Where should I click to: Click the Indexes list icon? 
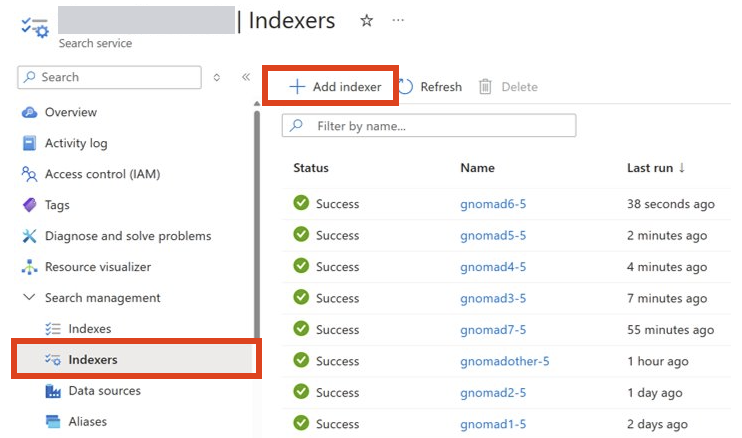point(53,329)
